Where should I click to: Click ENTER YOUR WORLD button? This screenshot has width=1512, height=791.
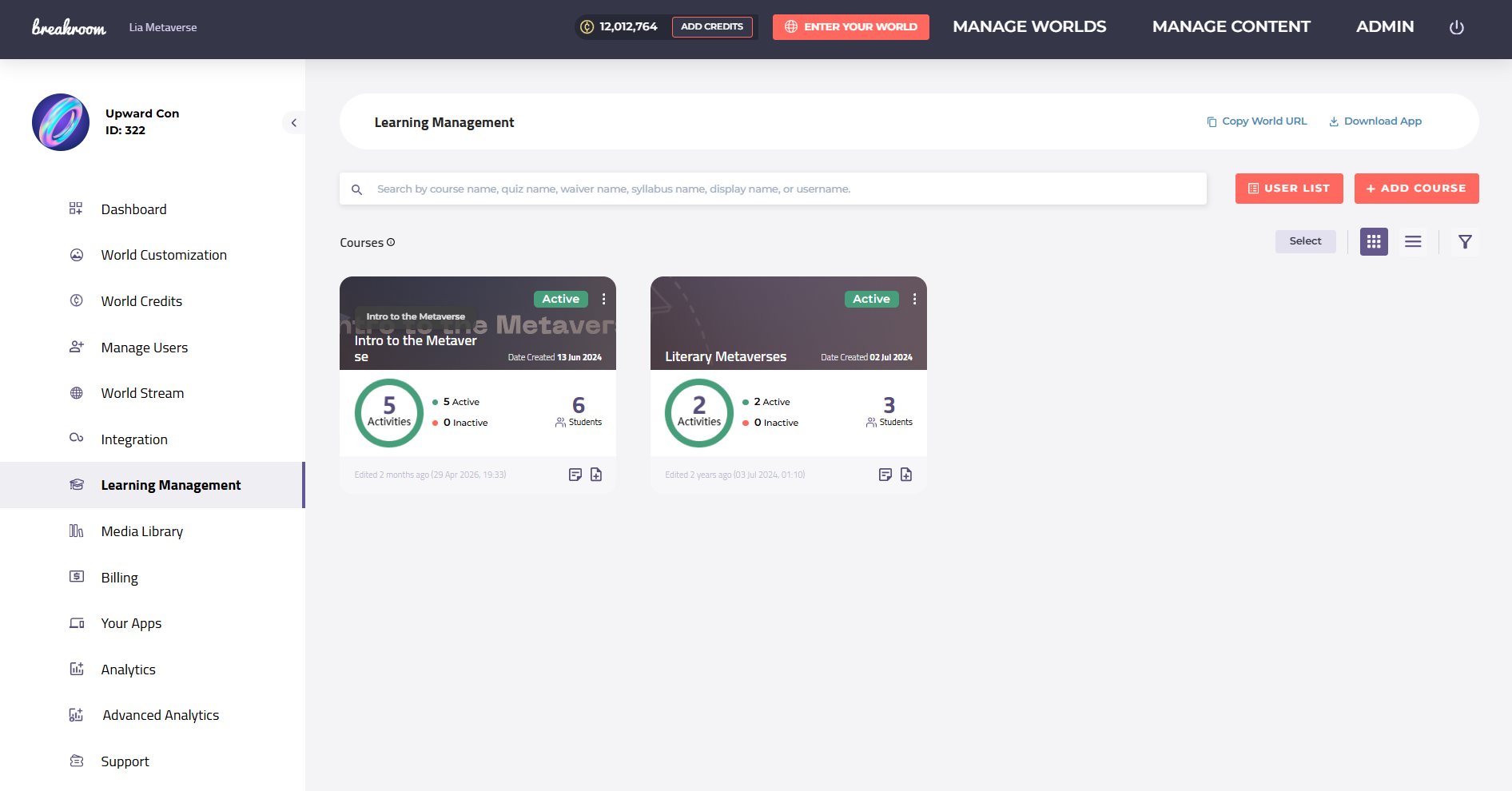[851, 27]
